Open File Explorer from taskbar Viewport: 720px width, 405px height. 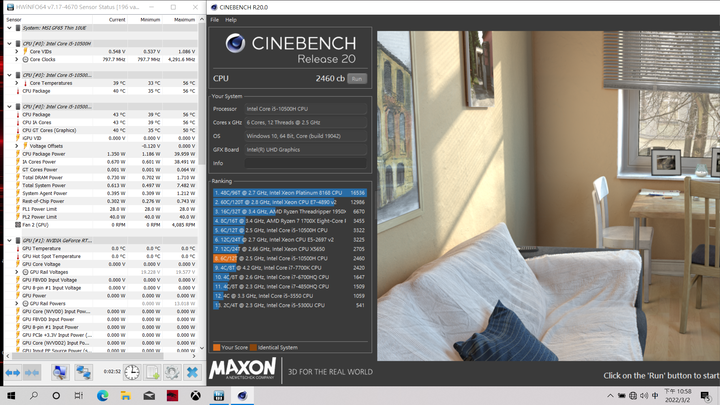126,395
